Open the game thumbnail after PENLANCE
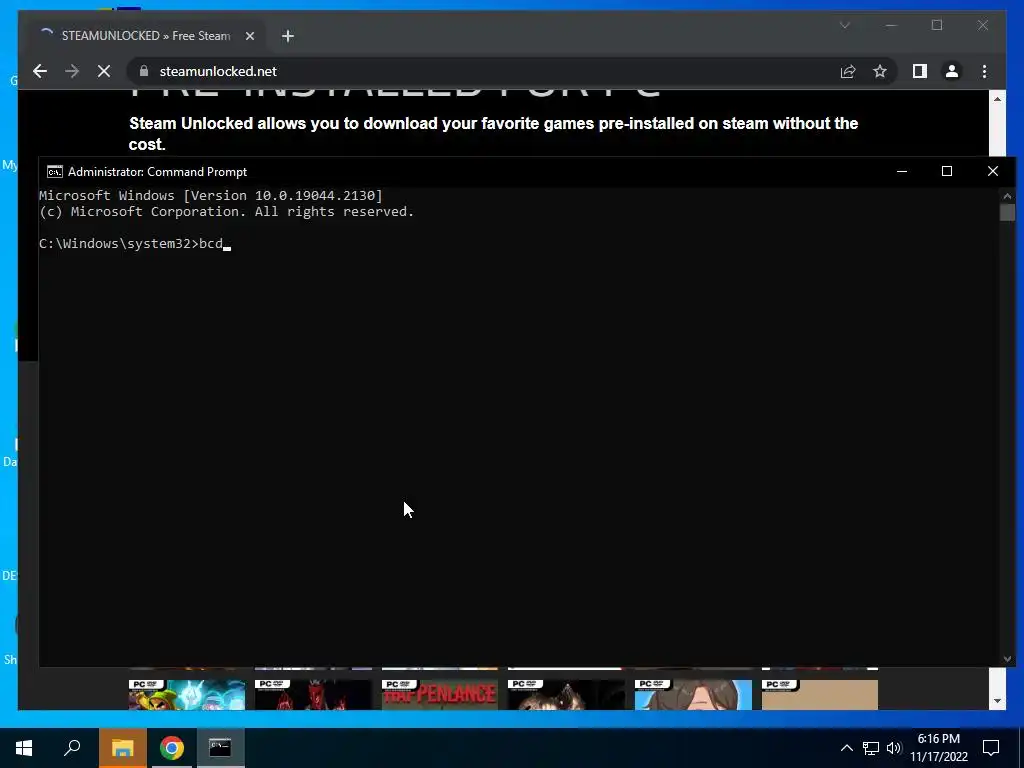 point(566,694)
